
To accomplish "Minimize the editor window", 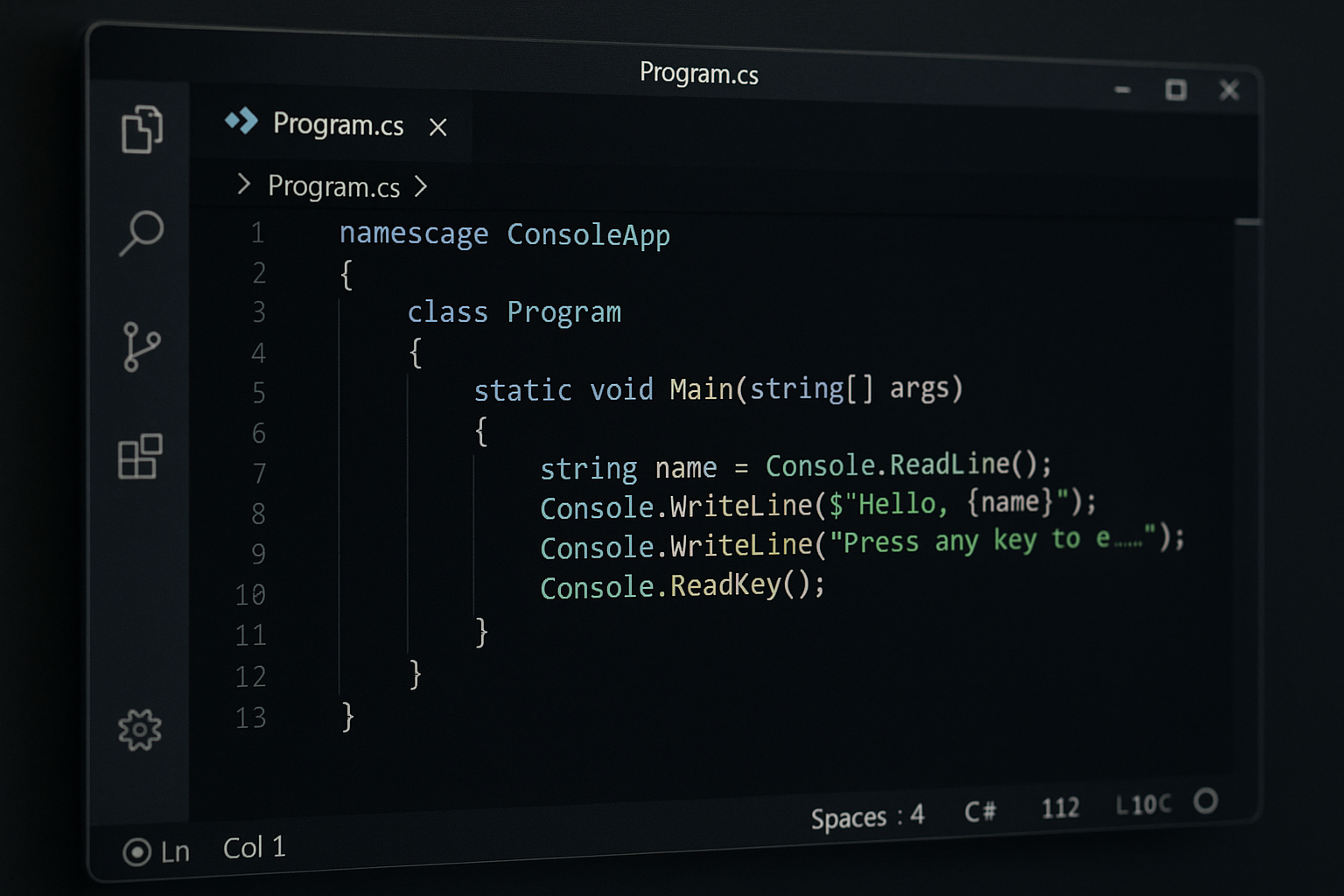I will pos(1123,89).
